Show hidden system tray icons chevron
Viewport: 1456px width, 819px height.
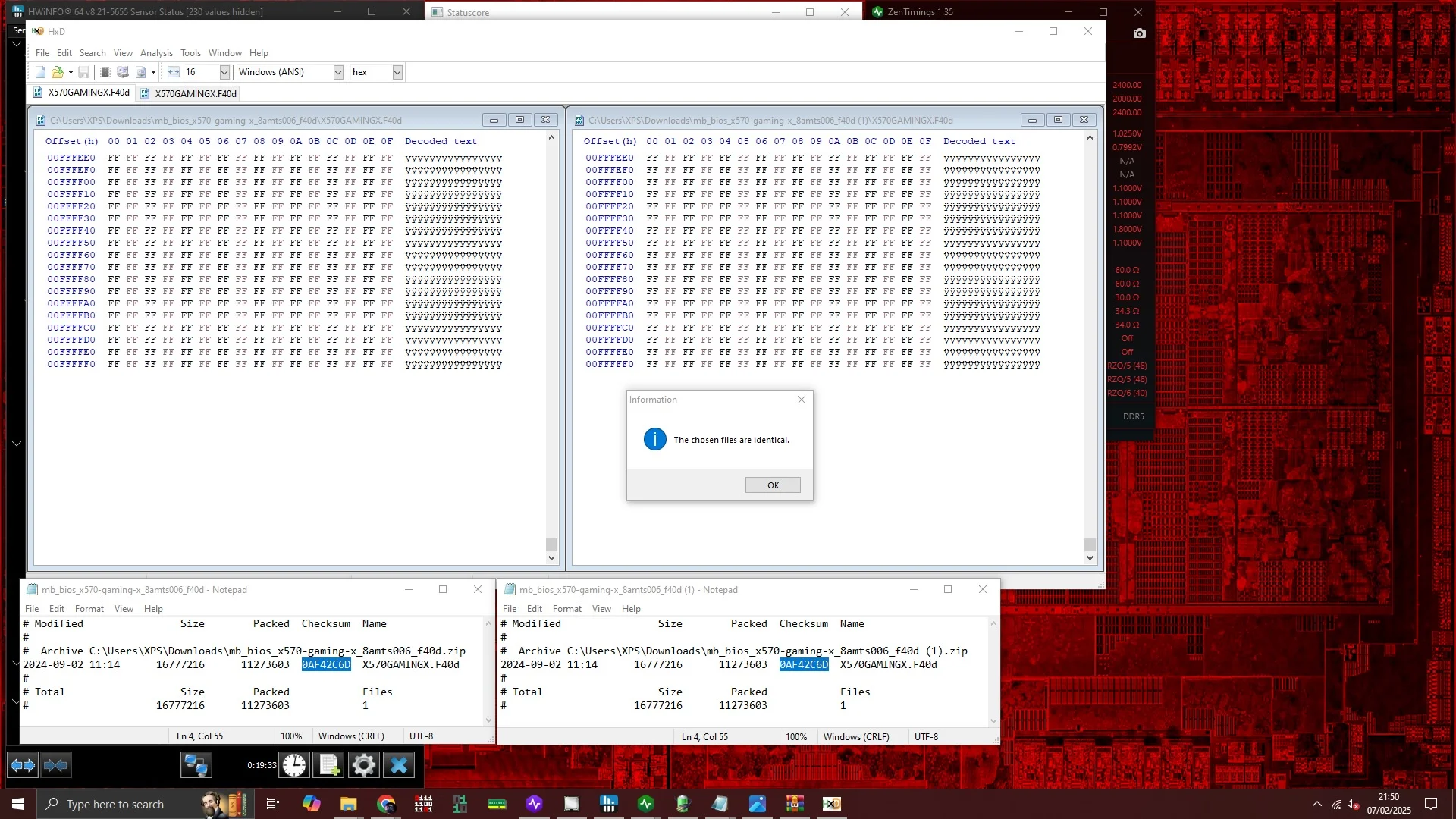coord(1316,804)
